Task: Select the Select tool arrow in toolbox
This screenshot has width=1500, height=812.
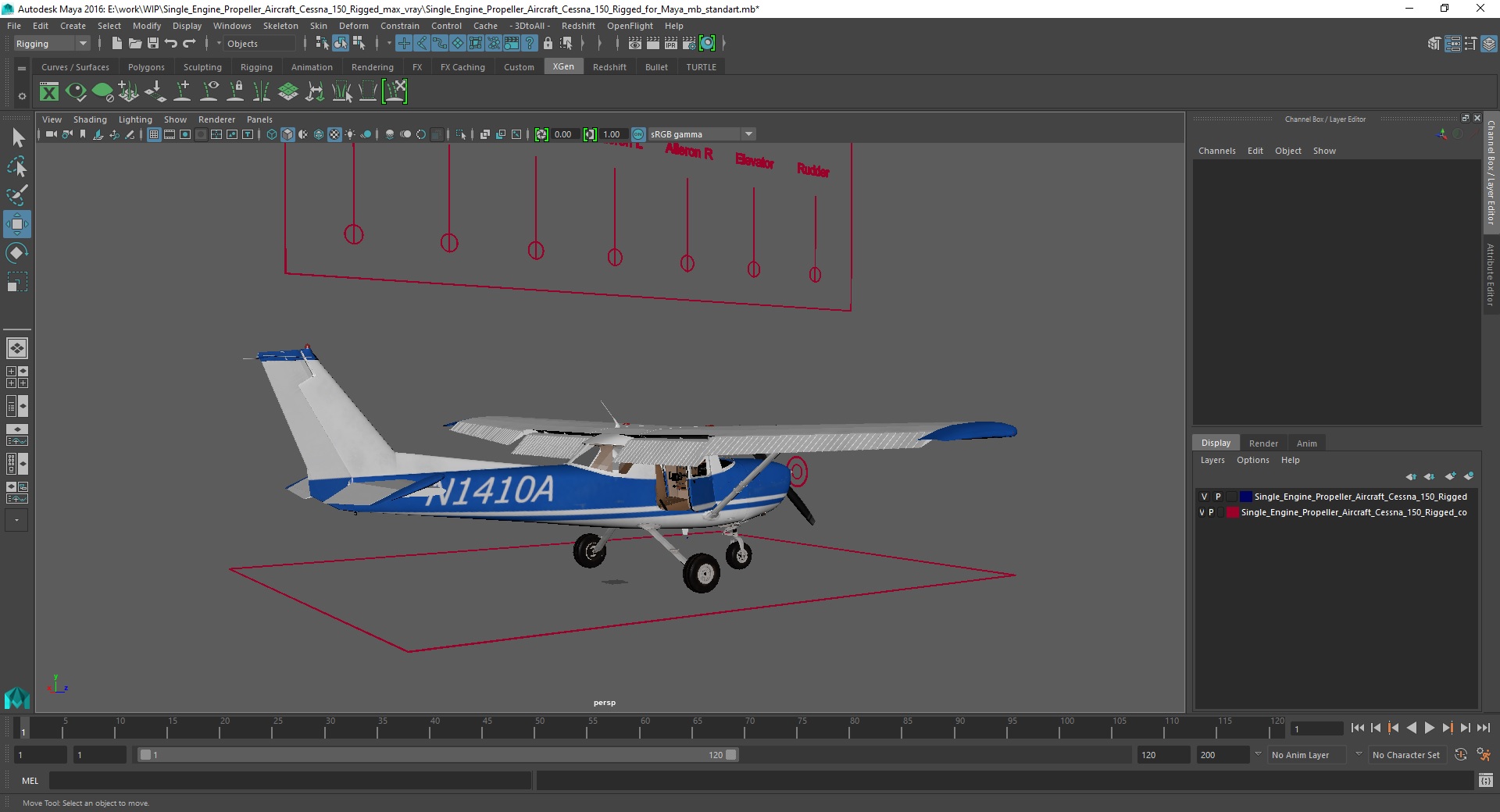Action: tap(17, 138)
